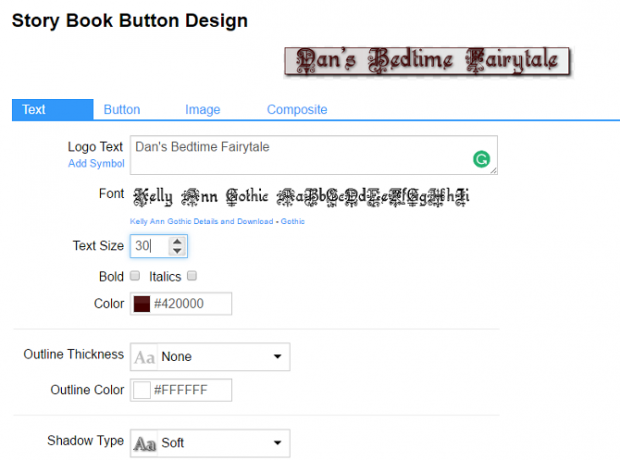
Task: Switch to the Composite tab
Action: pyautogui.click(x=297, y=110)
